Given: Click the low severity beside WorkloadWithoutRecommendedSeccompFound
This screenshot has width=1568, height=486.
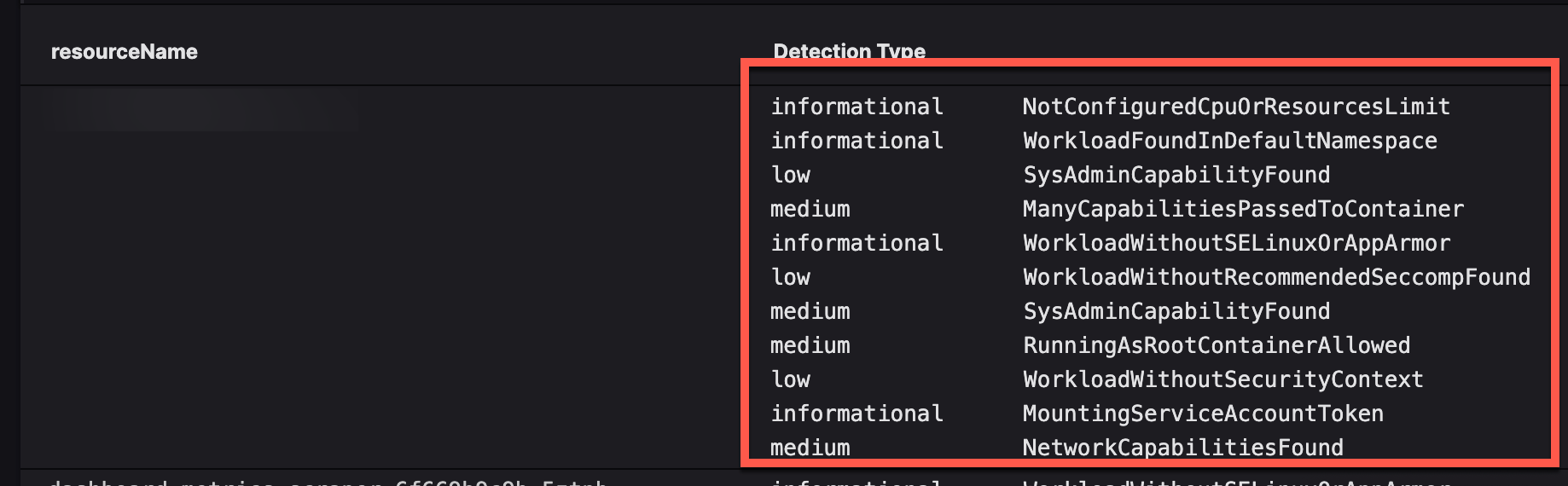Looking at the screenshot, I should [790, 277].
